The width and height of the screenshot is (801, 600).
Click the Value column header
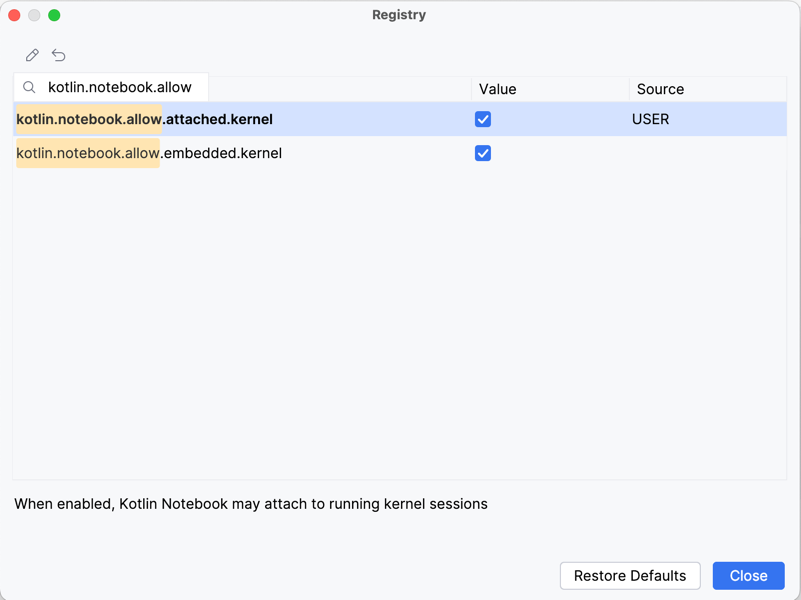click(x=497, y=89)
